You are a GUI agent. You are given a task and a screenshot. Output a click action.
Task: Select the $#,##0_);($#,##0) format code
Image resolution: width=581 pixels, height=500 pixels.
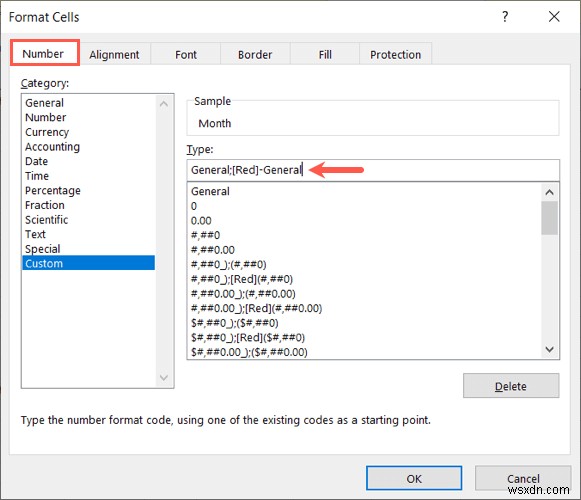click(x=364, y=323)
